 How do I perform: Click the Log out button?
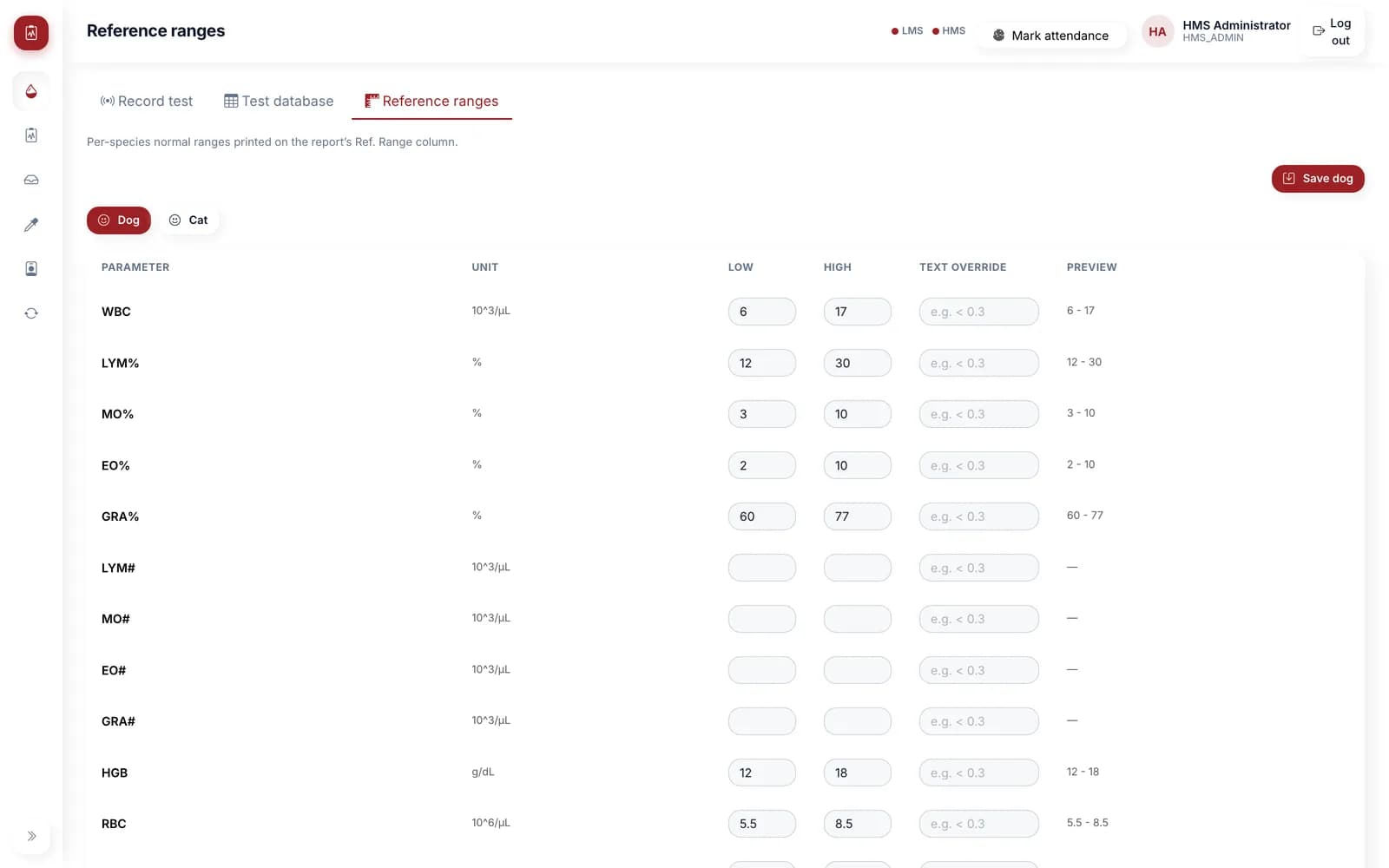coord(1332,32)
